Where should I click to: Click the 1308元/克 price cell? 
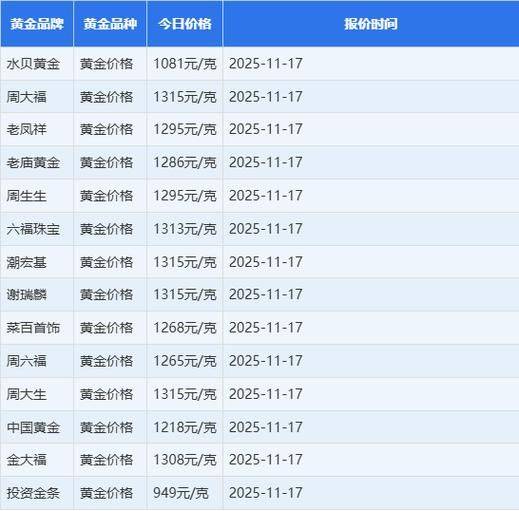[x=185, y=460]
